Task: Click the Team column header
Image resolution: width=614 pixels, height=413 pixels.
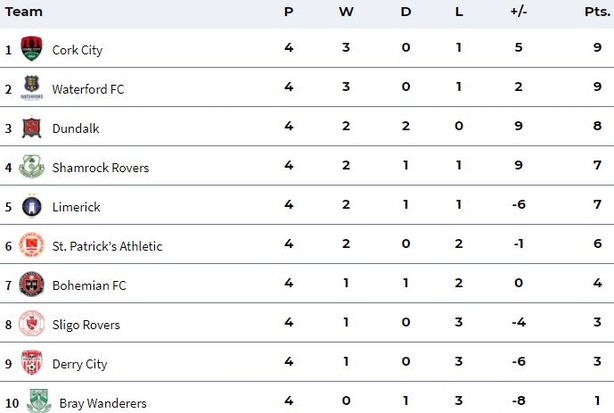Action: 23,12
